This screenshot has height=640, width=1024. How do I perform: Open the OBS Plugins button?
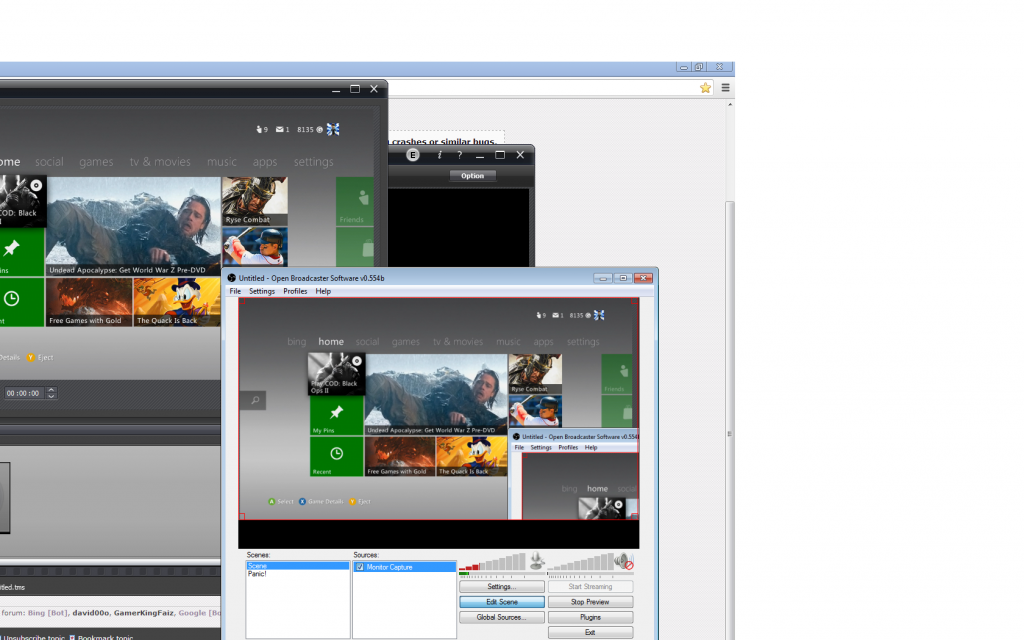(x=590, y=617)
